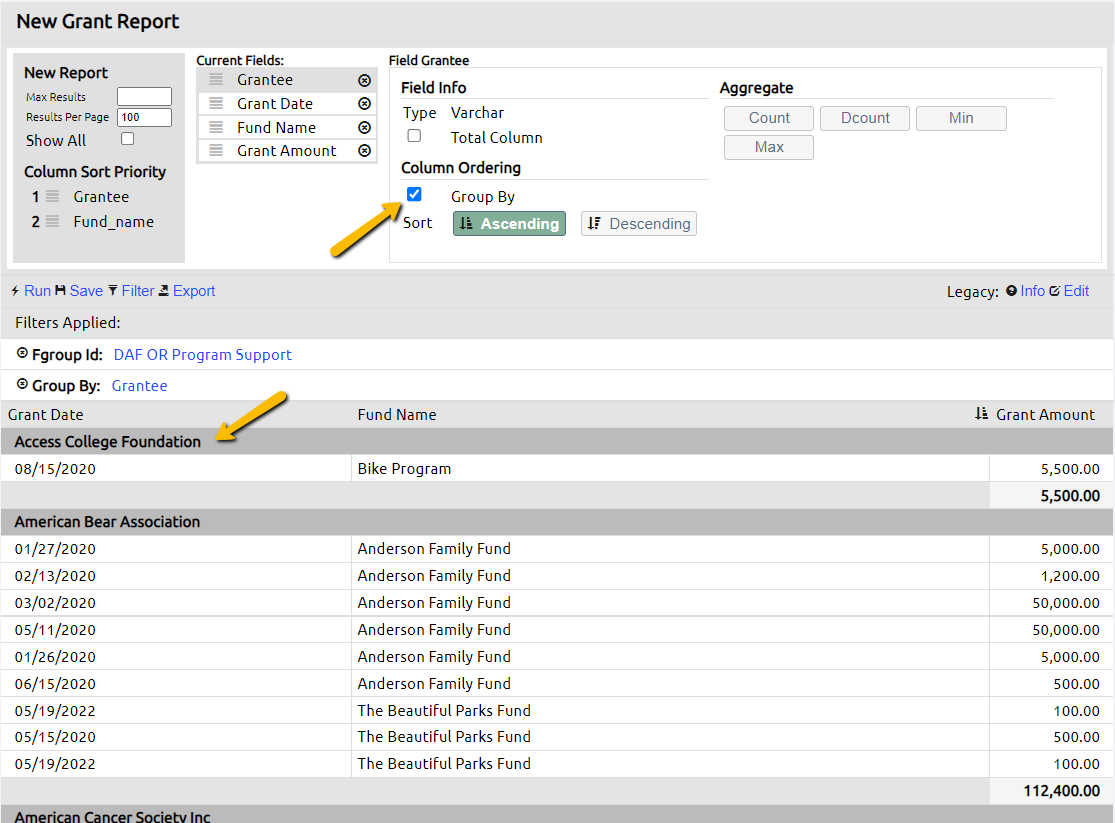The image size is (1115, 823).
Task: Select the Grant Date field in Current Fields
Action: (287, 104)
